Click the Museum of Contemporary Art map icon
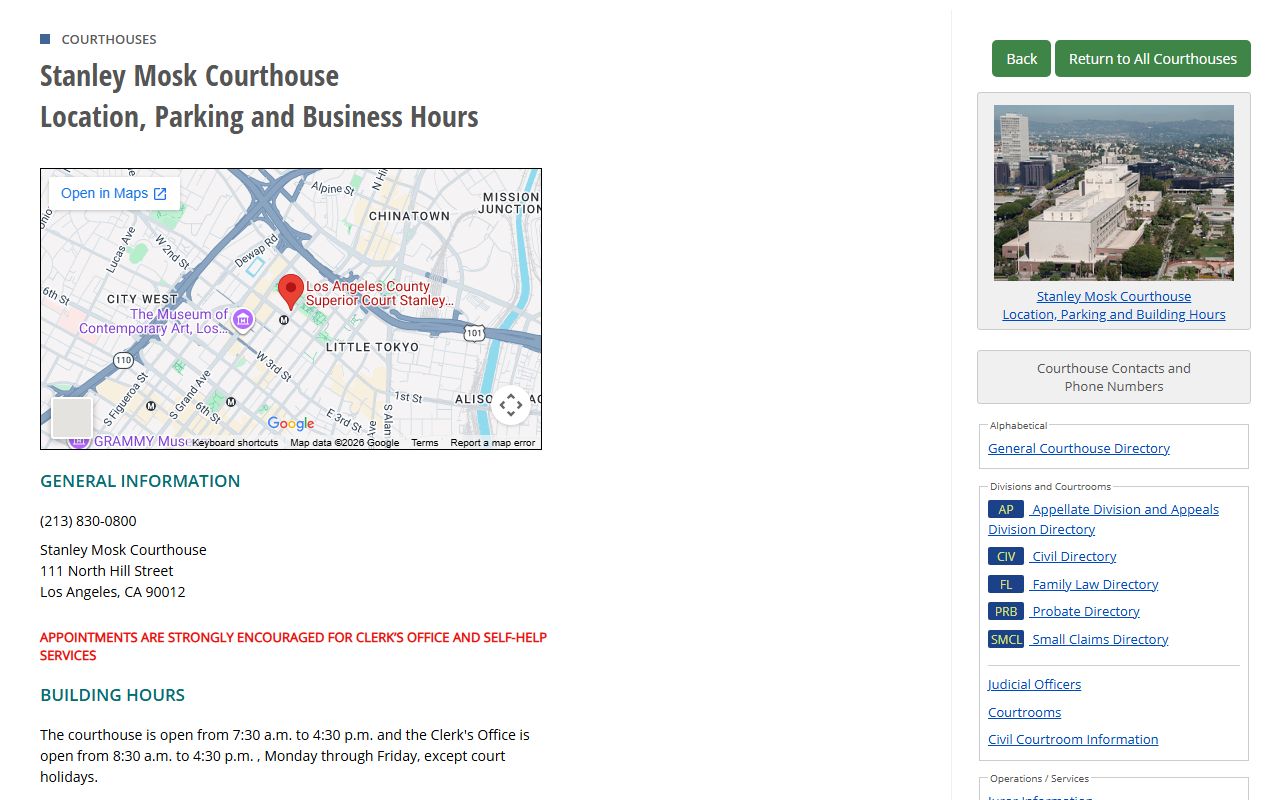Image resolution: width=1280 pixels, height=800 pixels. pos(243,319)
